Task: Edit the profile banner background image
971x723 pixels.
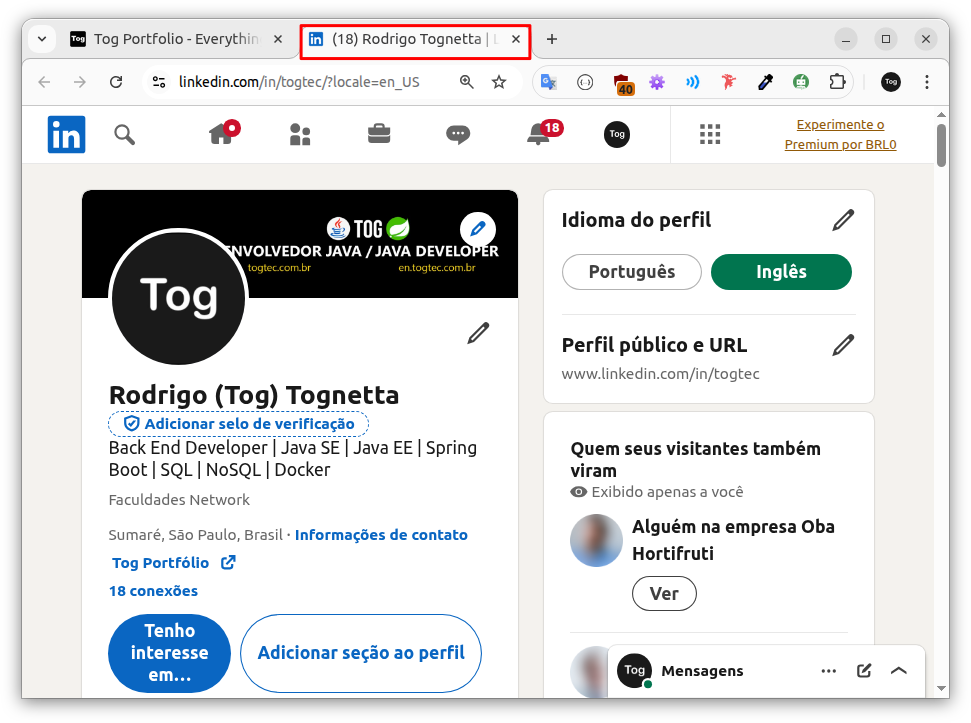Action: pos(477,230)
